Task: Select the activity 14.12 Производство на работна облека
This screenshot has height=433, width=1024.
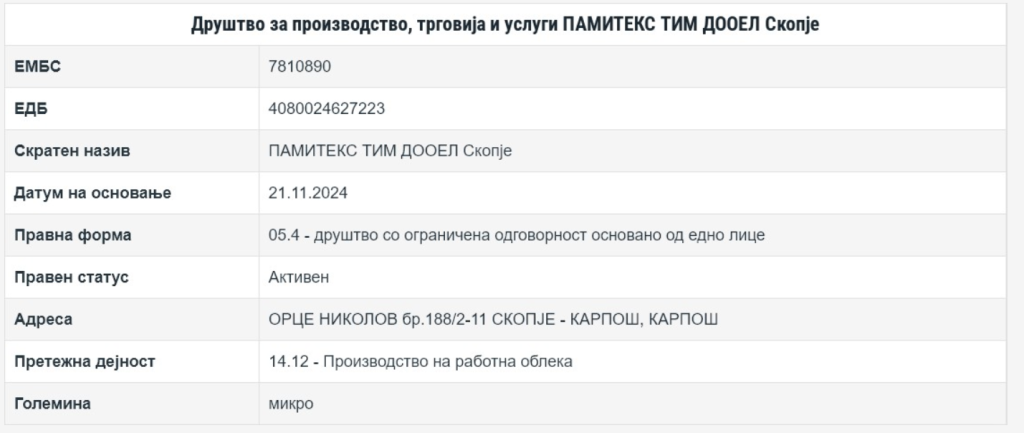Action: (x=421, y=361)
